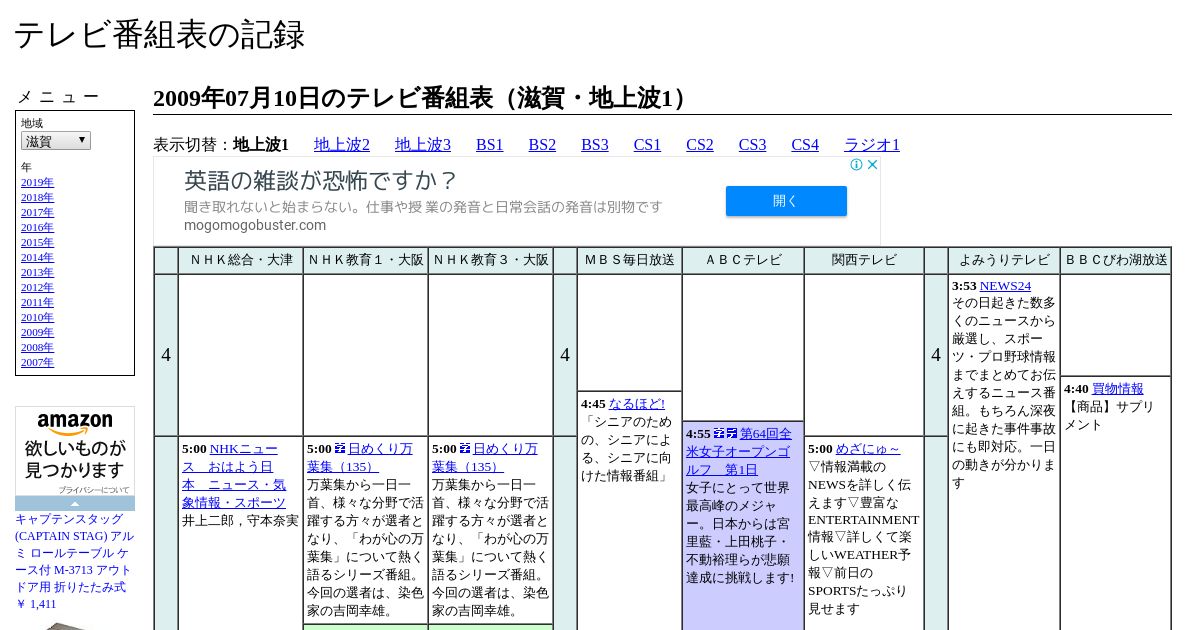
Task: Open the 2010年 year link
Action: click(x=37, y=318)
